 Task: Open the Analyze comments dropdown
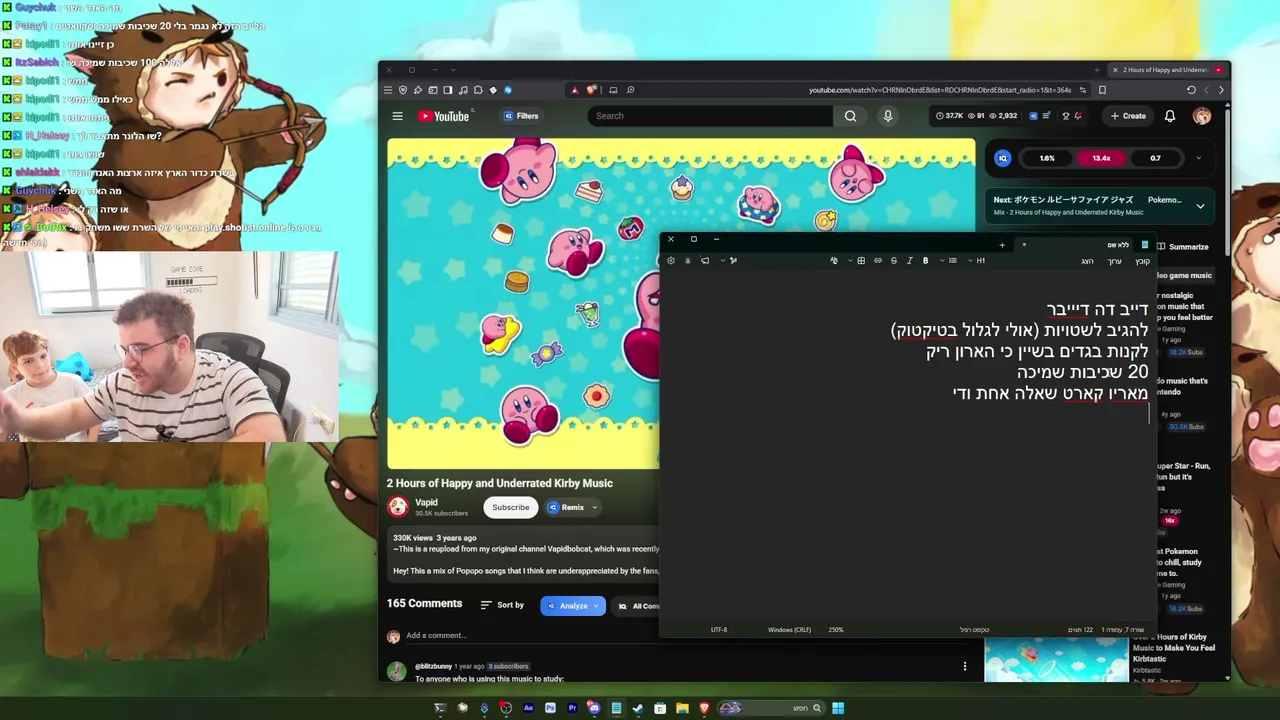pyautogui.click(x=573, y=606)
